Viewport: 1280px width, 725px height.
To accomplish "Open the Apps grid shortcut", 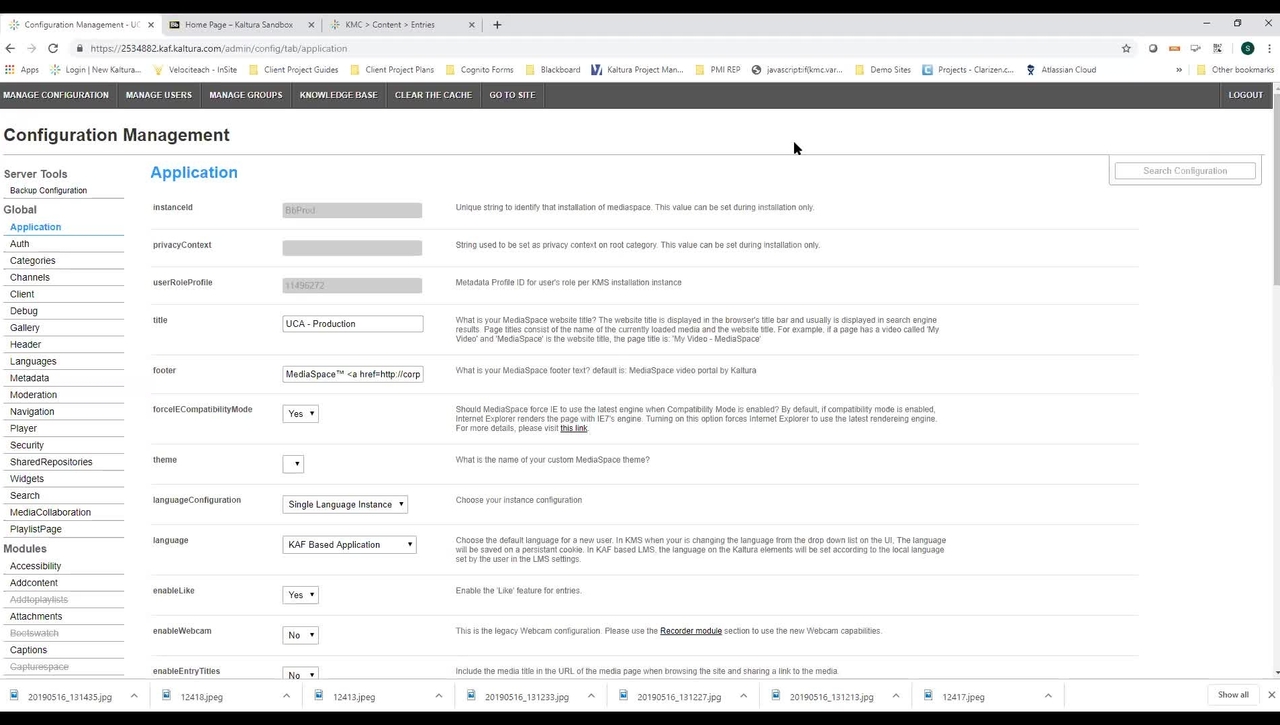I will tap(22, 70).
